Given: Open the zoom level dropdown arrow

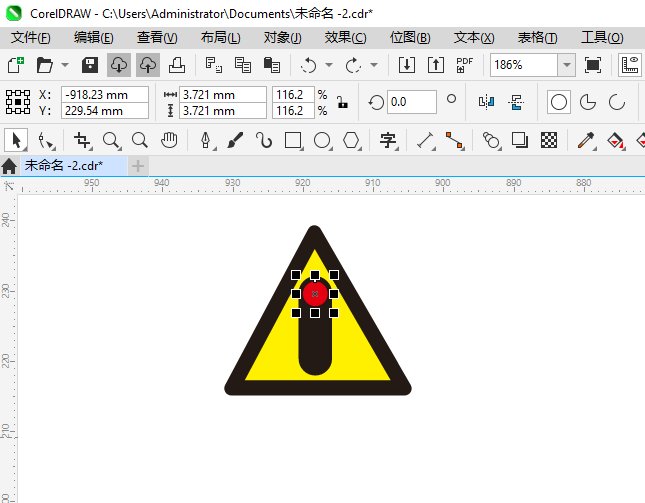Looking at the screenshot, I should tap(566, 65).
